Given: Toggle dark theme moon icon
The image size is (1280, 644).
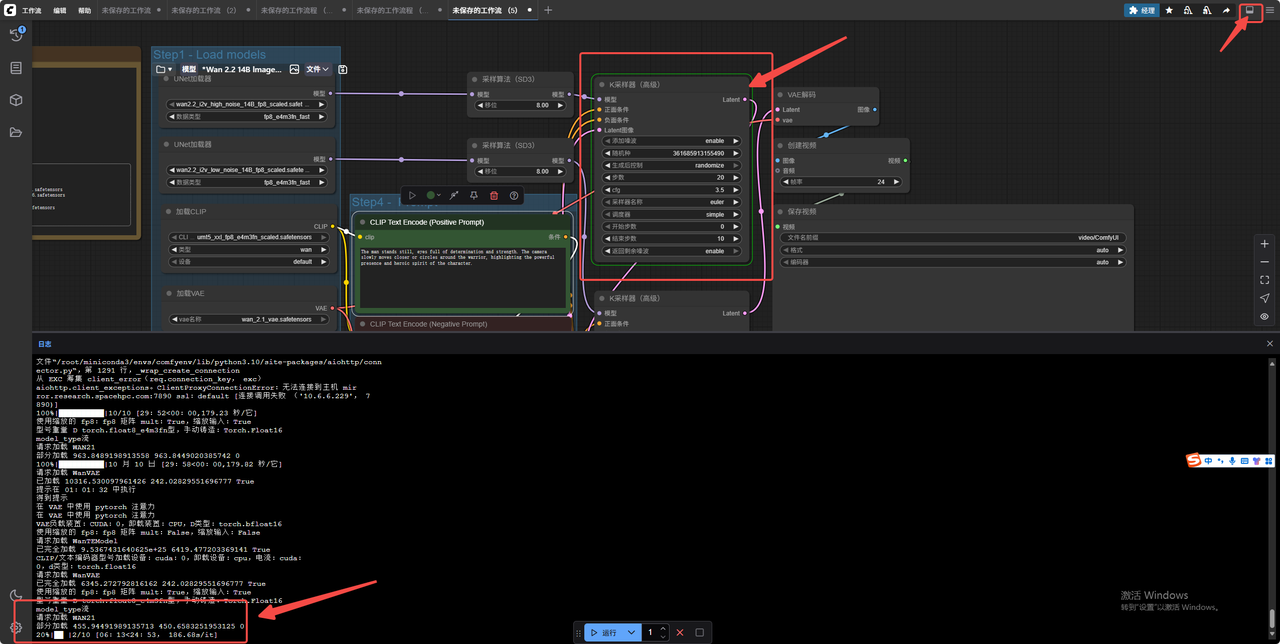Looking at the screenshot, I should click(x=16, y=595).
